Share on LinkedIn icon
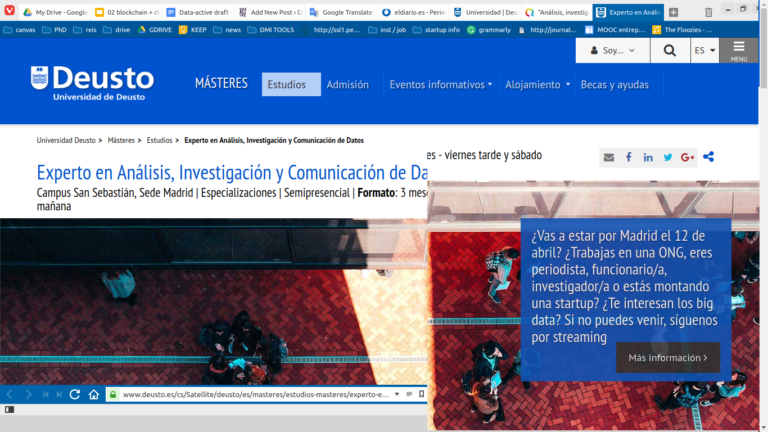Viewport: 768px width, 432px height. coord(648,157)
